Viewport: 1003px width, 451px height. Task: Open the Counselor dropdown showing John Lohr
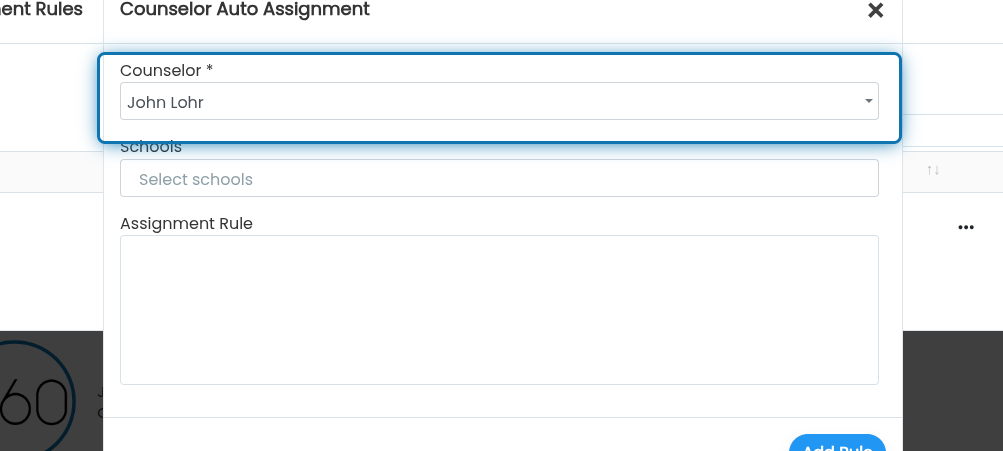499,101
